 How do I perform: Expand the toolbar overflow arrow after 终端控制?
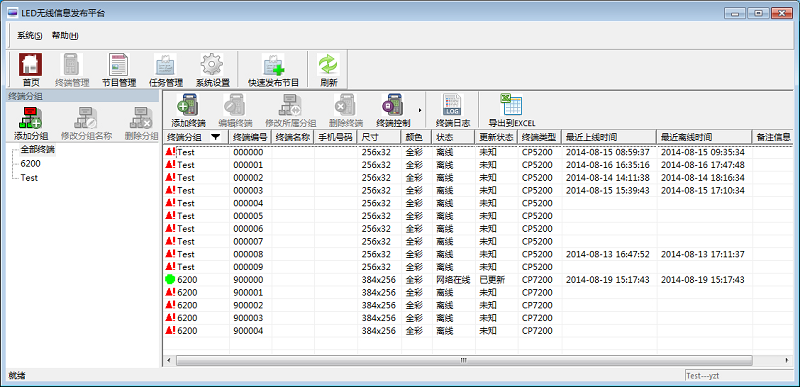(420, 110)
